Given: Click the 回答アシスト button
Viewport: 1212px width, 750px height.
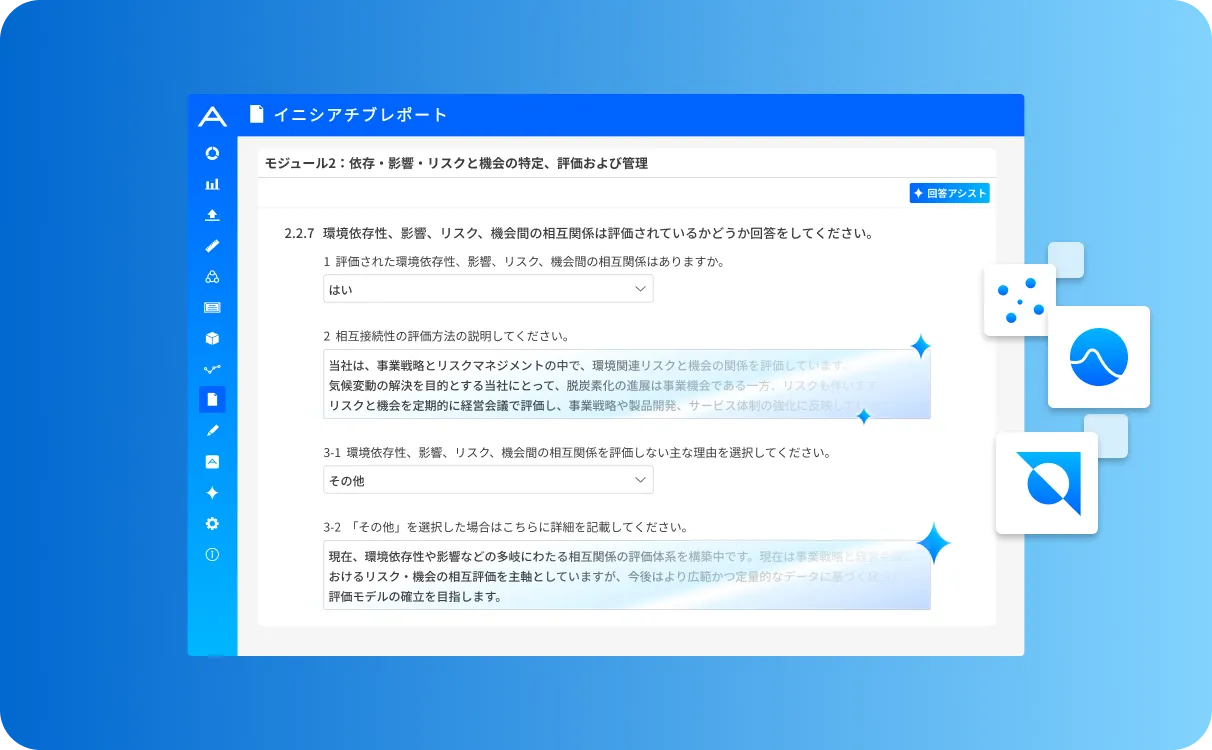Looking at the screenshot, I should [949, 193].
